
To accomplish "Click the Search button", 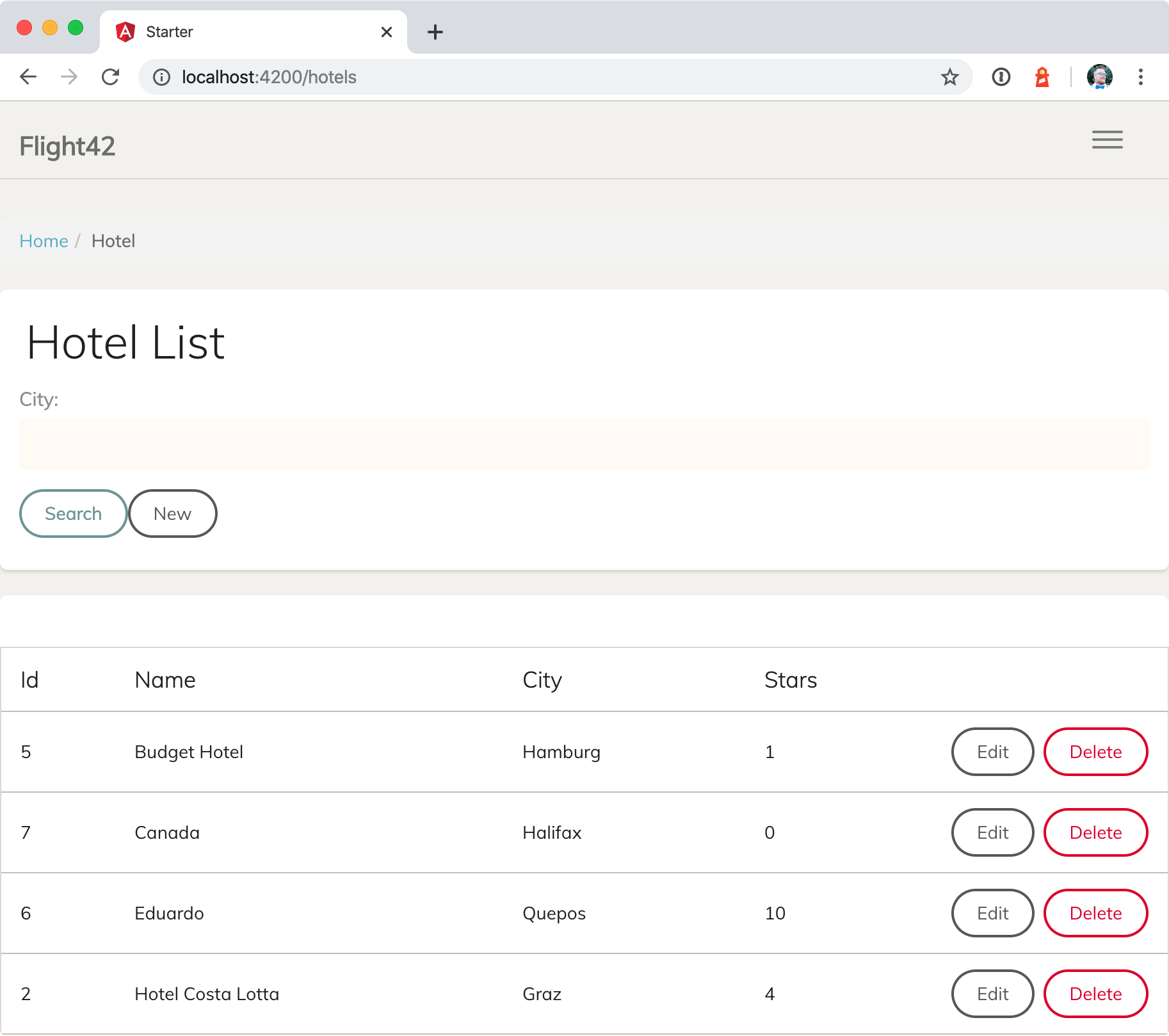I will click(x=73, y=514).
